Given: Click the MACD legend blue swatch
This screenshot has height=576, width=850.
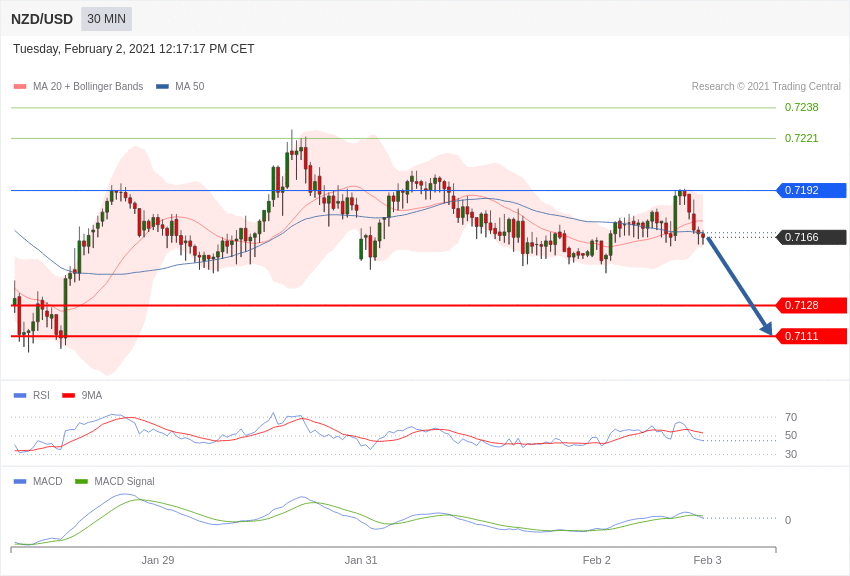Looking at the screenshot, I should (x=20, y=481).
